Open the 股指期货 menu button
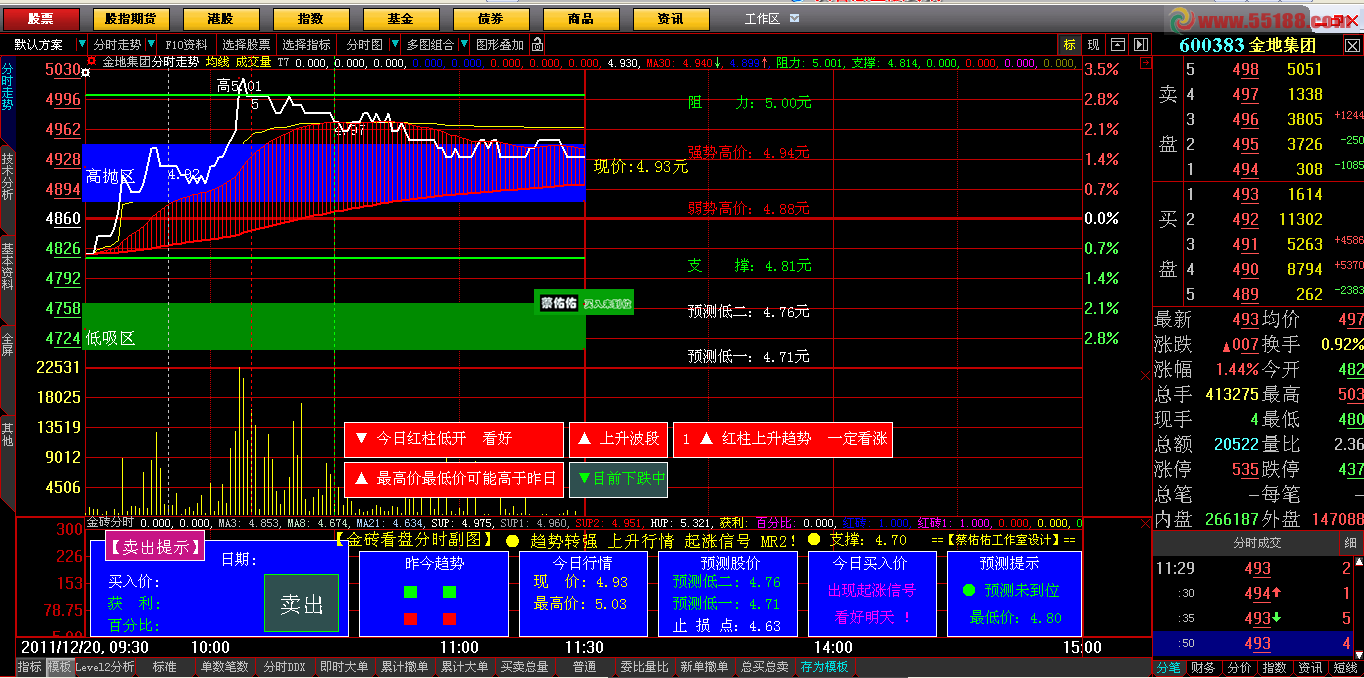This screenshot has height=678, width=1364. coord(131,19)
